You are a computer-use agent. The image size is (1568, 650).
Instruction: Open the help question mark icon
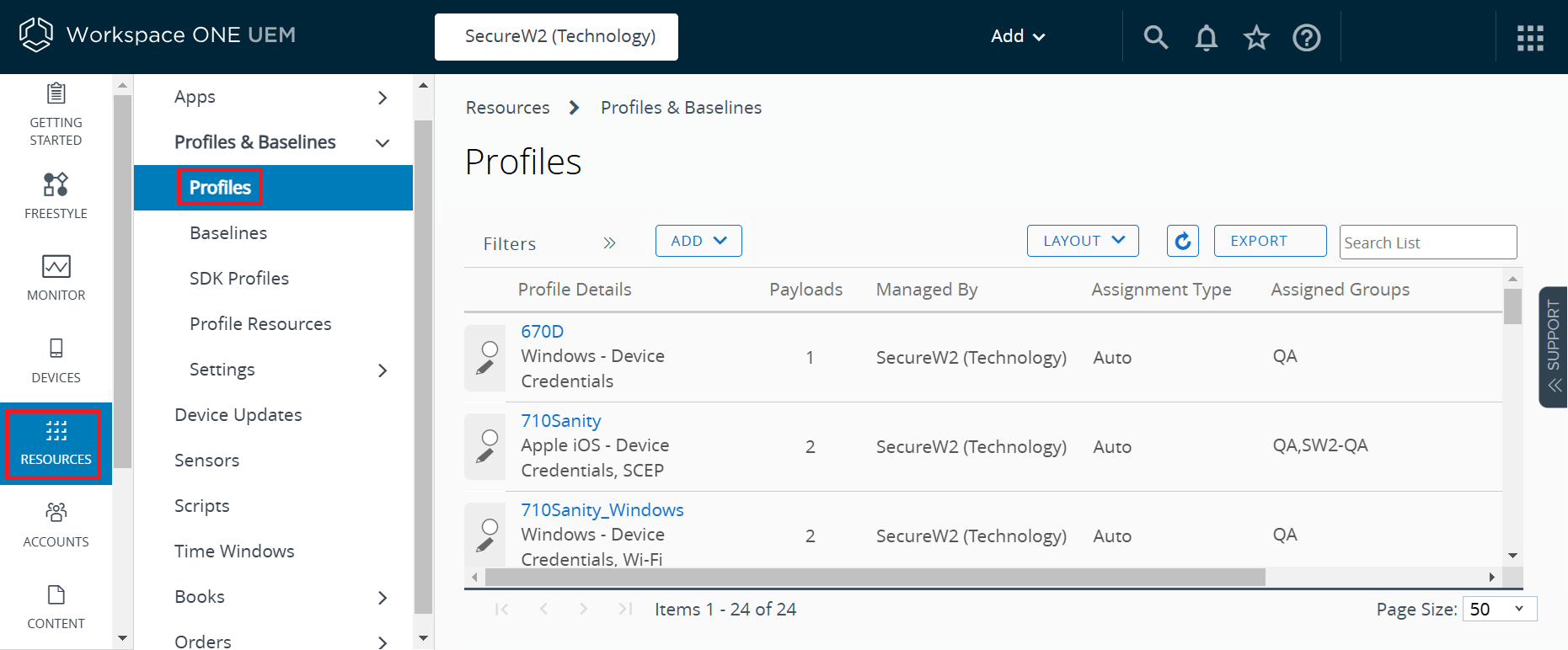[x=1306, y=37]
